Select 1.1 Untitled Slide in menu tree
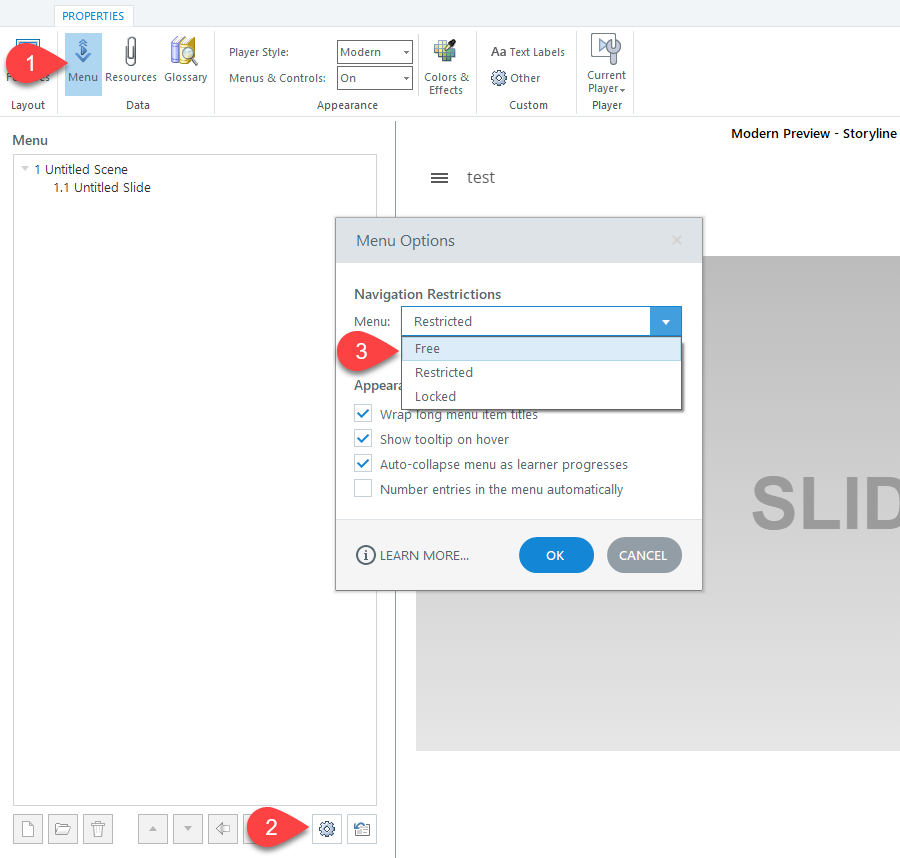Screen dimensions: 900x858 102,188
